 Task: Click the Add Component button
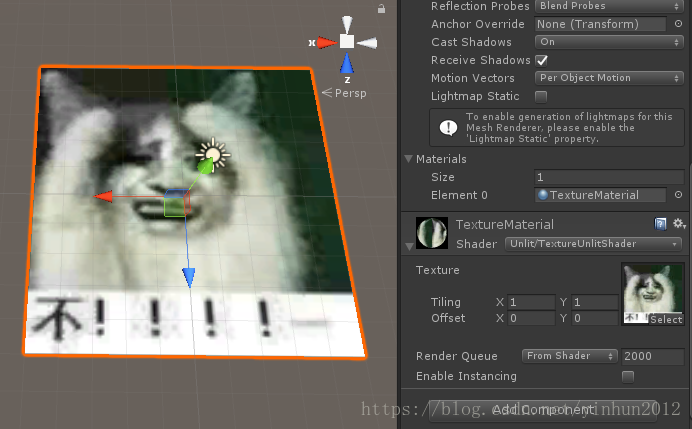pyautogui.click(x=543, y=410)
